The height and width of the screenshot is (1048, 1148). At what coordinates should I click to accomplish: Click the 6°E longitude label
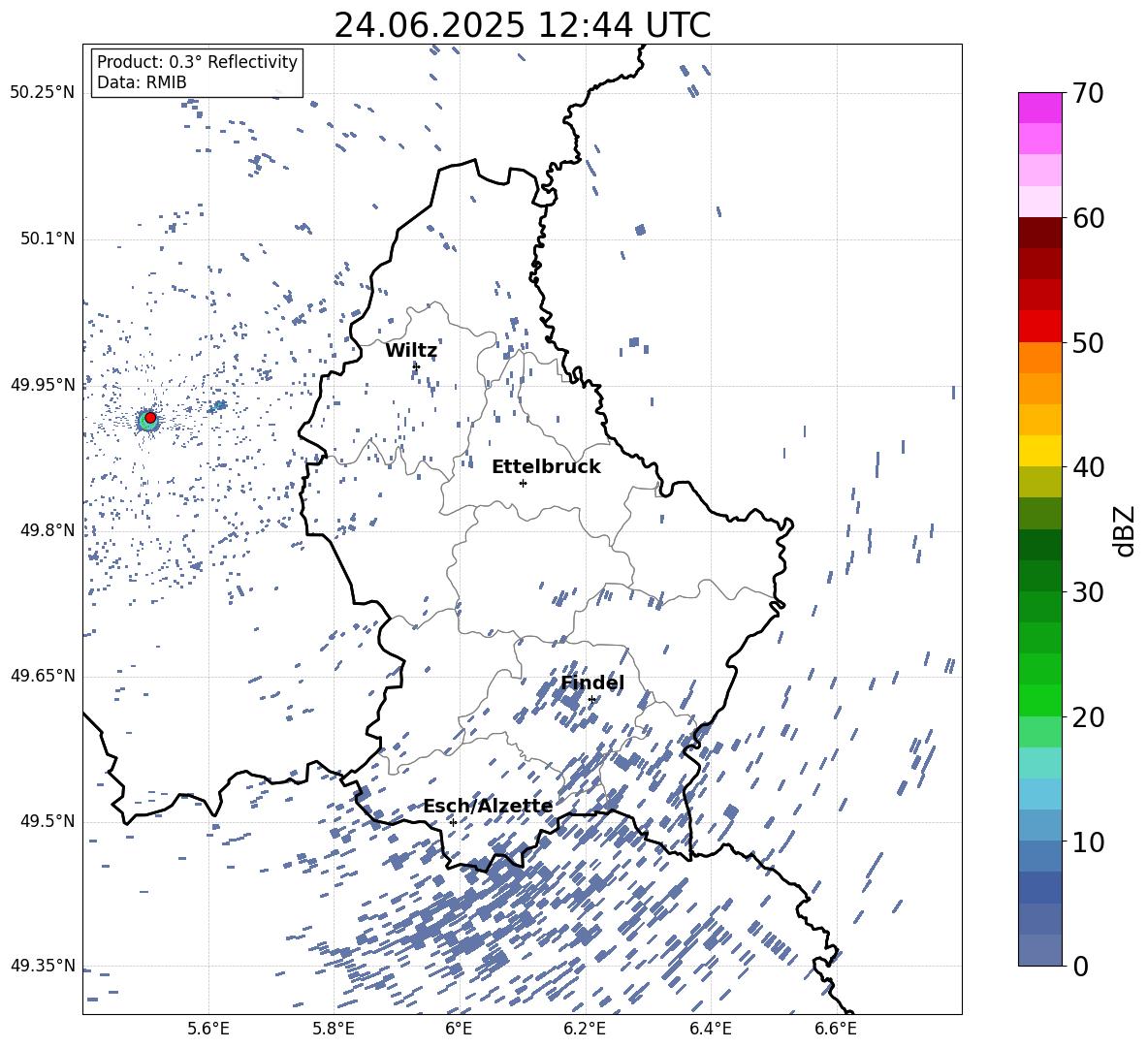pos(459,1029)
